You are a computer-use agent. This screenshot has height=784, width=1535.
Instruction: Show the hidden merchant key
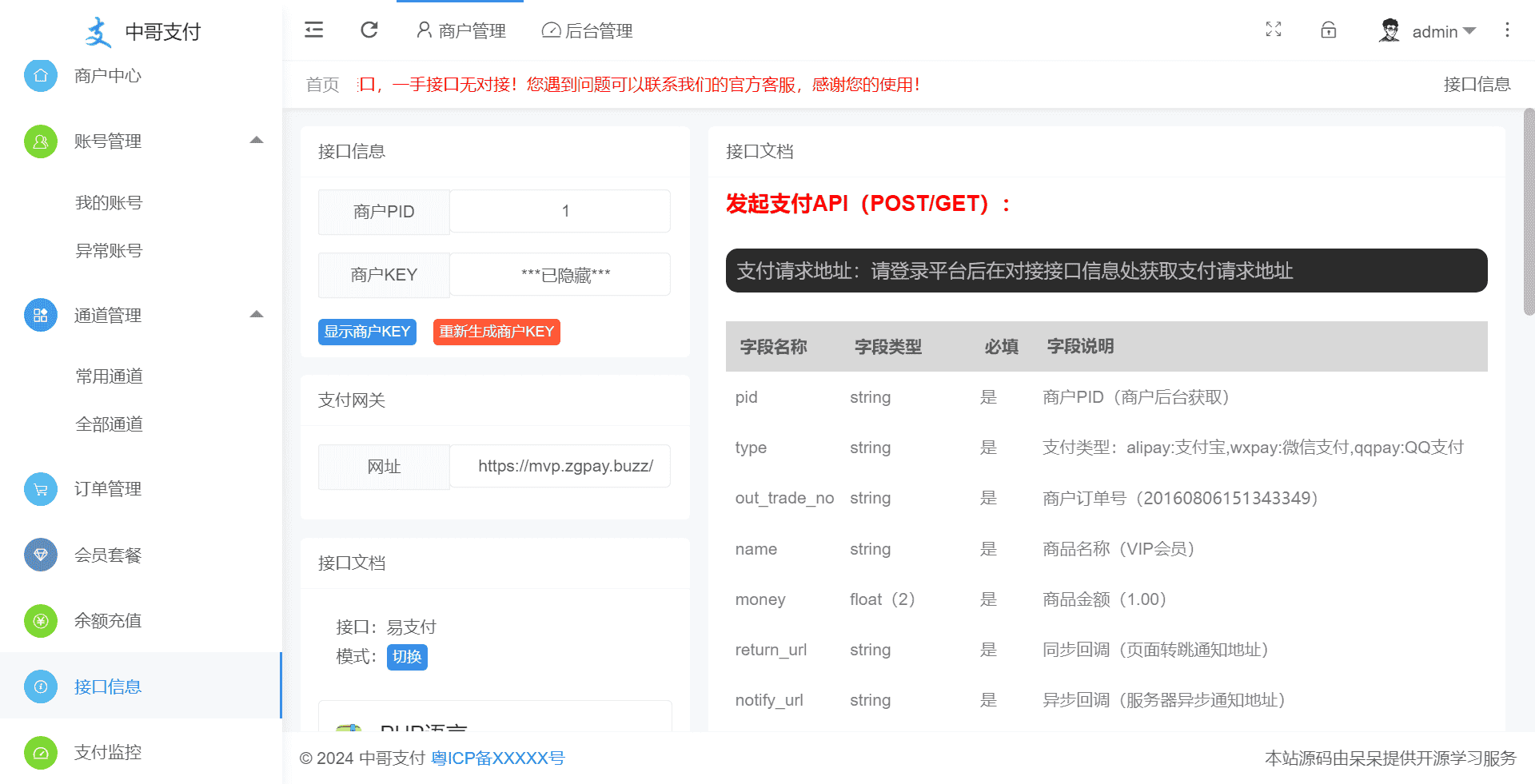367,332
